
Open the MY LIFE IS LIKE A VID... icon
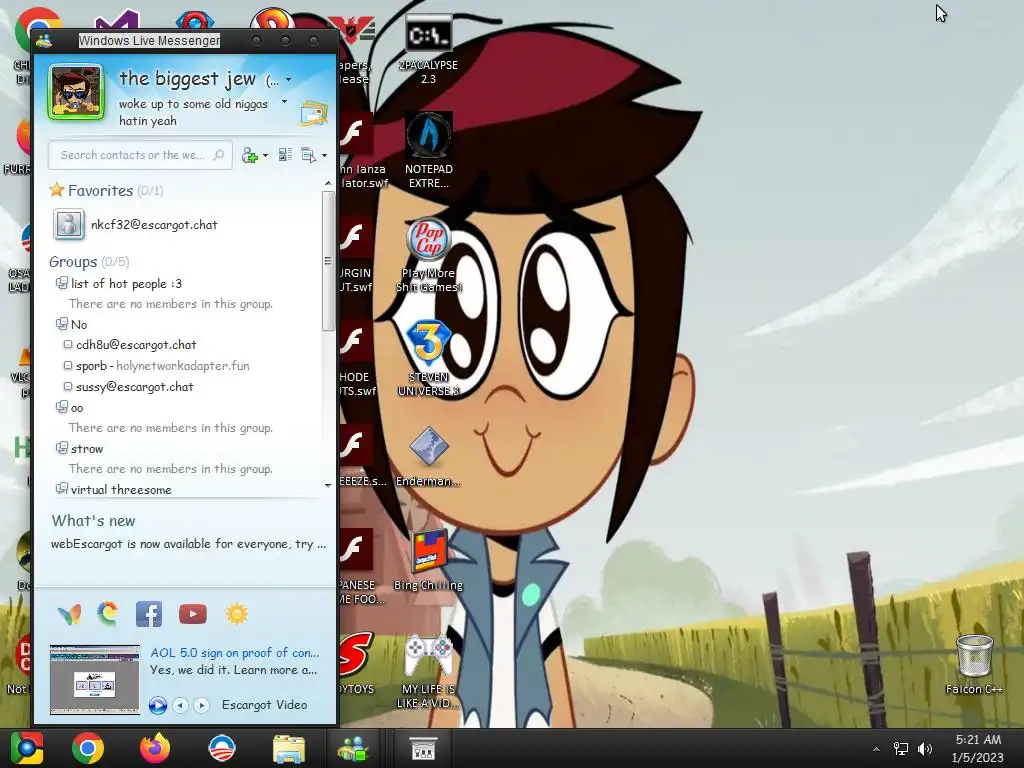click(x=428, y=673)
